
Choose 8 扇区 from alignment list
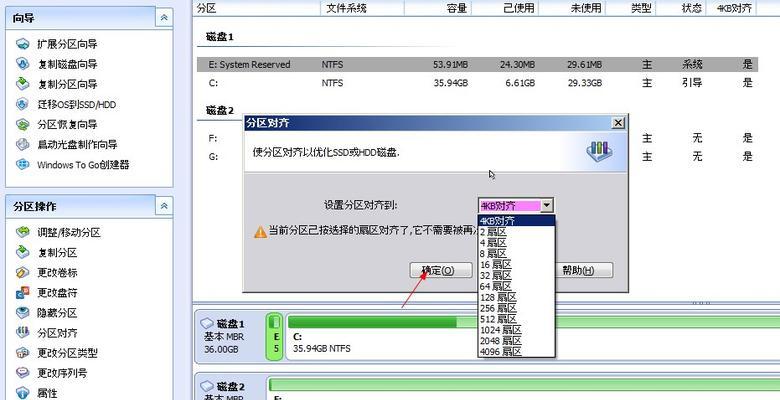pos(516,254)
